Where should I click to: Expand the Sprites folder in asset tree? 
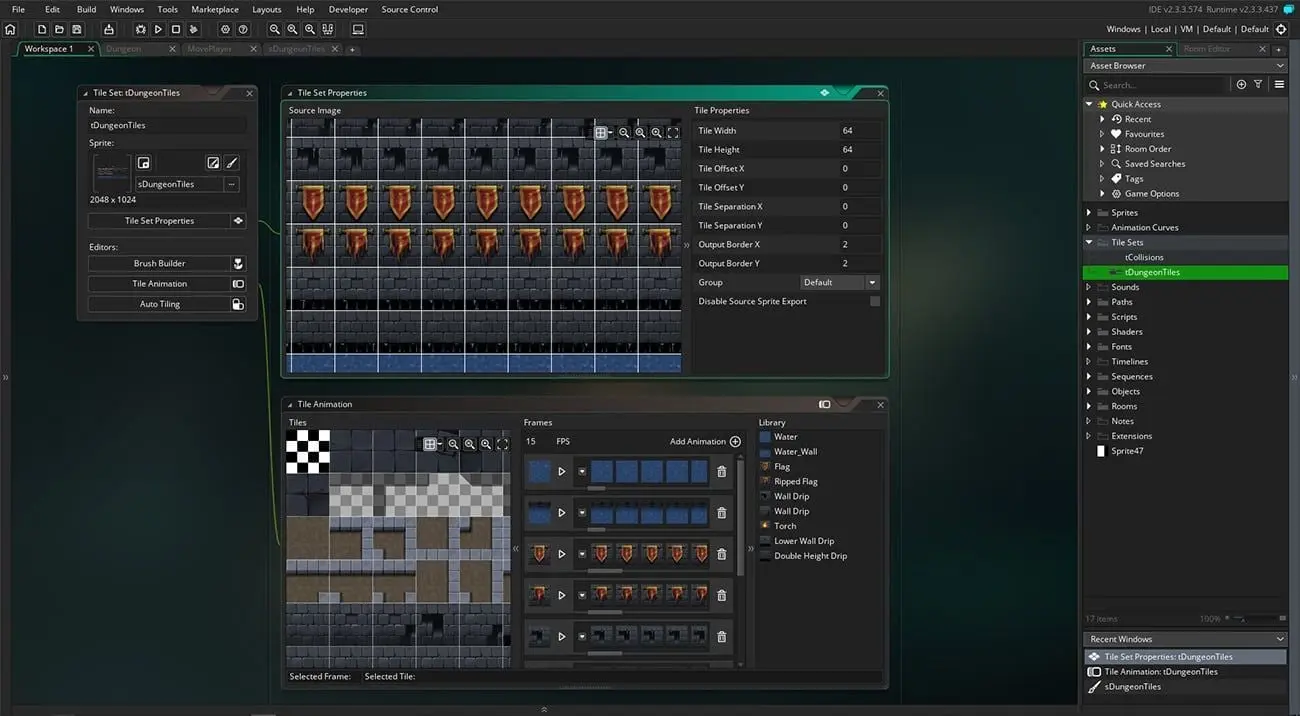[1090, 212]
